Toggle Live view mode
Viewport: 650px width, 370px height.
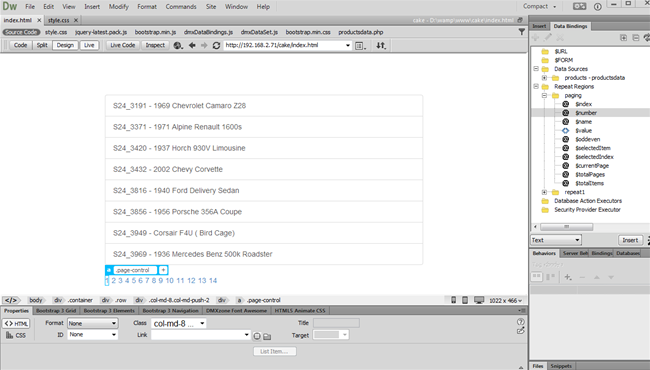(89, 45)
